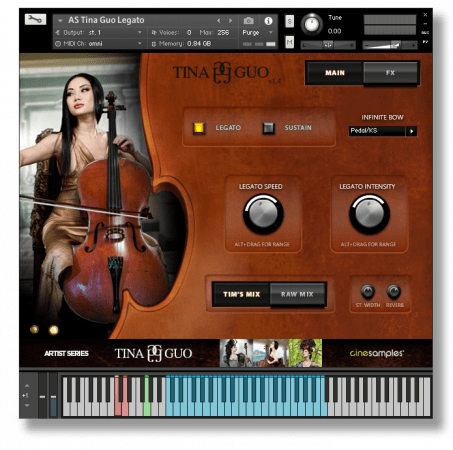Click the MIDI channel icon

[x=58, y=44]
